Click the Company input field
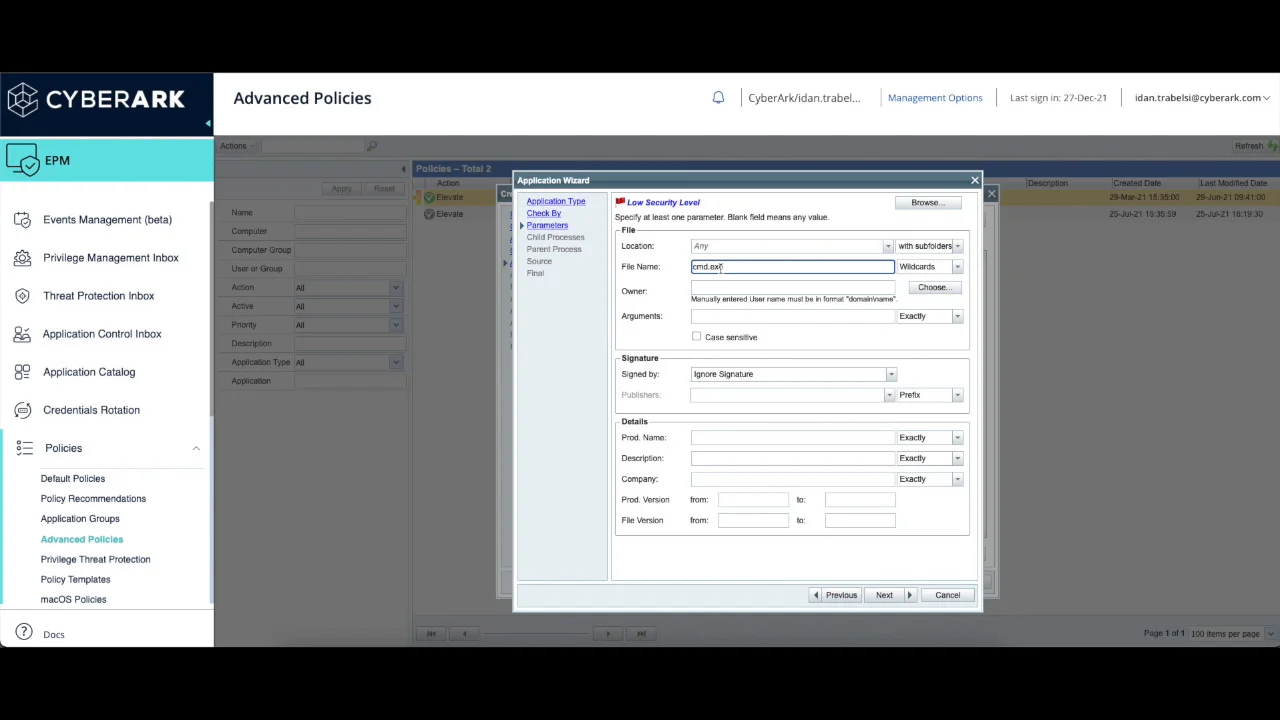Screen dimensions: 1280x720 [x=792, y=479]
